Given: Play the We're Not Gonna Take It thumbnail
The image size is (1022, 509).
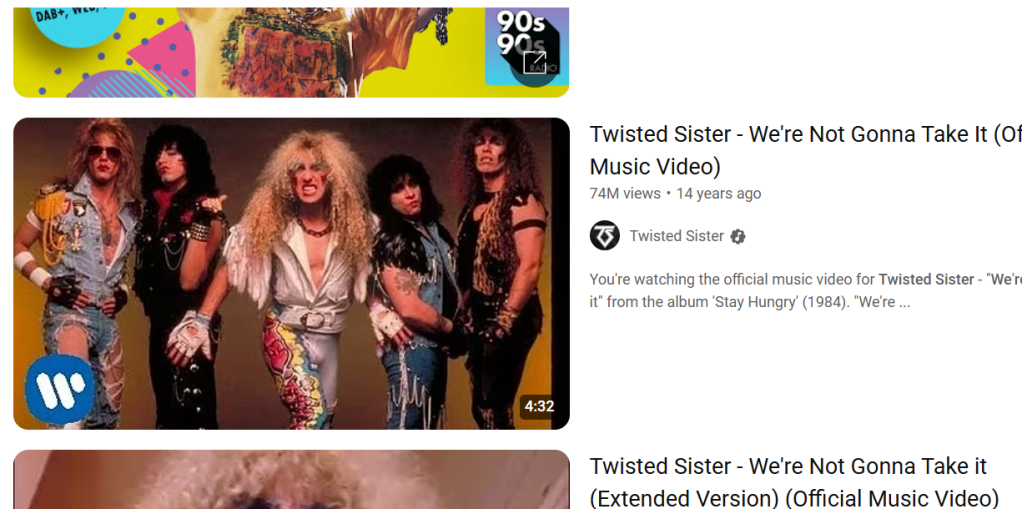Looking at the screenshot, I should 291,274.
